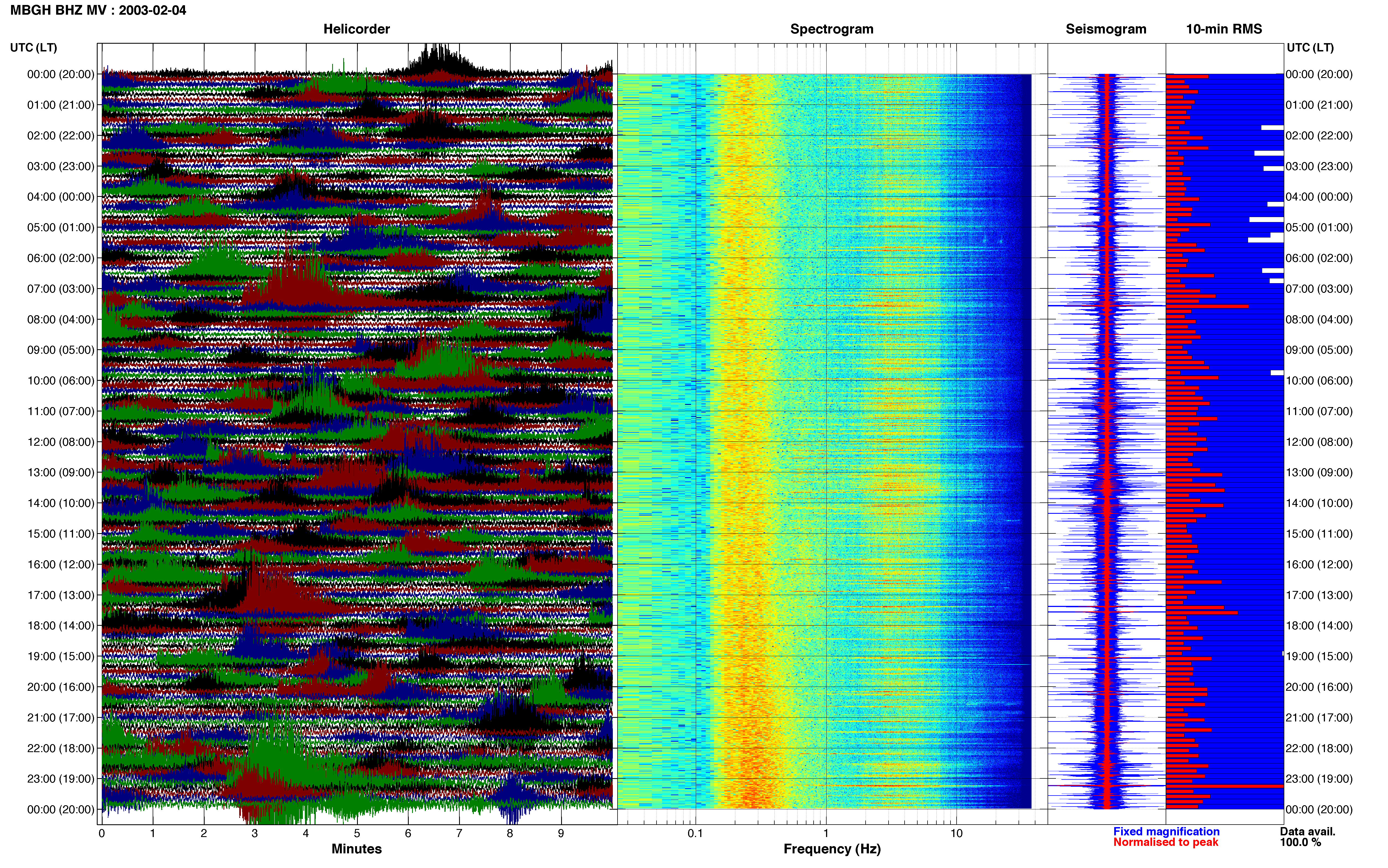Click the right time label '05:00 (01:00)'
This screenshot has height=868, width=1388.
point(1319,227)
